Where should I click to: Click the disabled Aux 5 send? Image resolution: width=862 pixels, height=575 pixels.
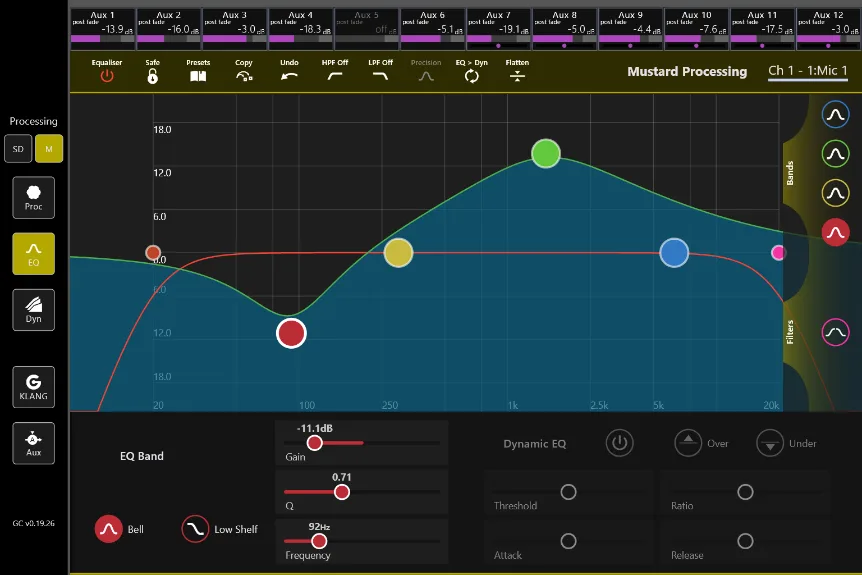[x=367, y=29]
